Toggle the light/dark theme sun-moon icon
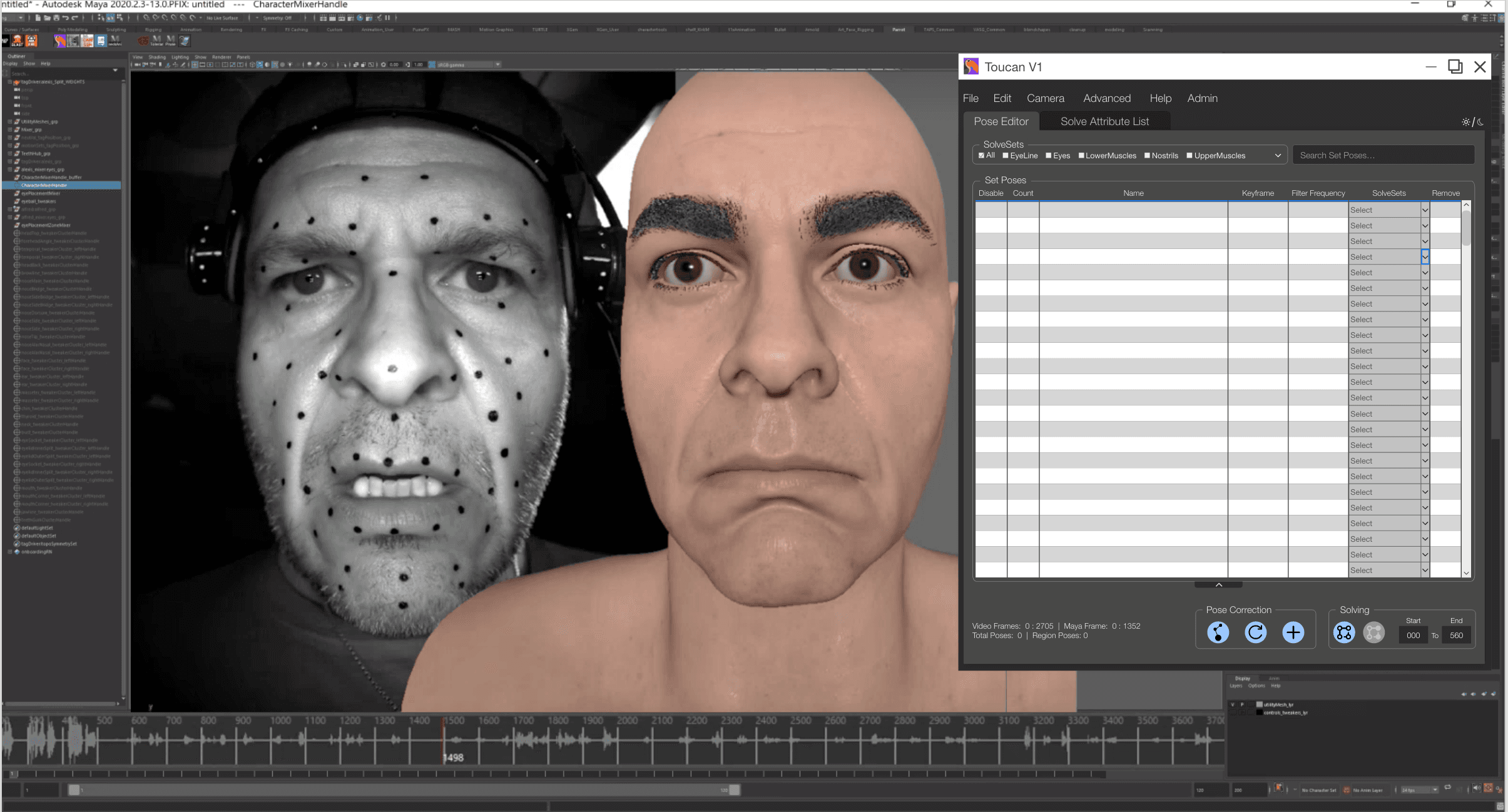 pyautogui.click(x=1472, y=122)
